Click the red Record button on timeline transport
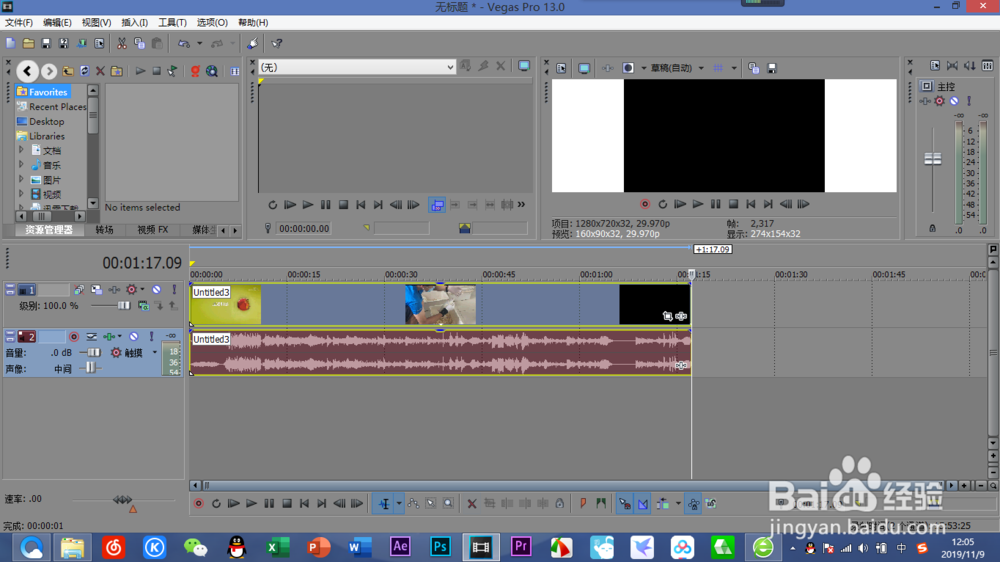1000x562 pixels. pyautogui.click(x=198, y=503)
